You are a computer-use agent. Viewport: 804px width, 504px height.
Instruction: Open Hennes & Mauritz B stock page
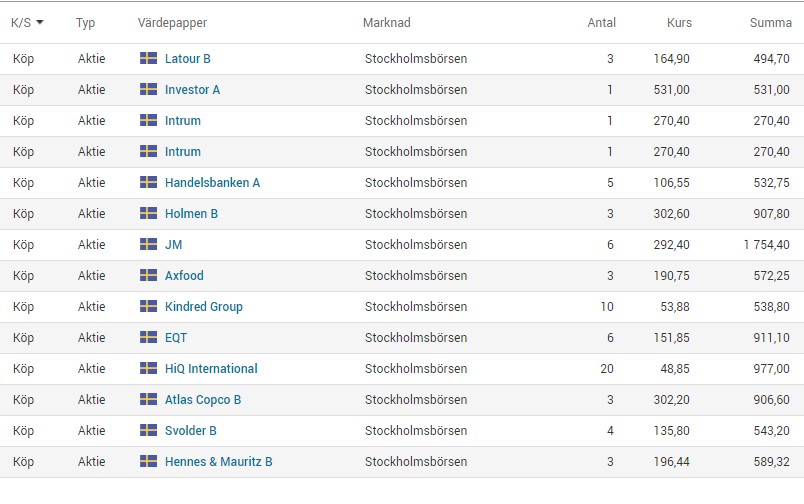coord(218,461)
